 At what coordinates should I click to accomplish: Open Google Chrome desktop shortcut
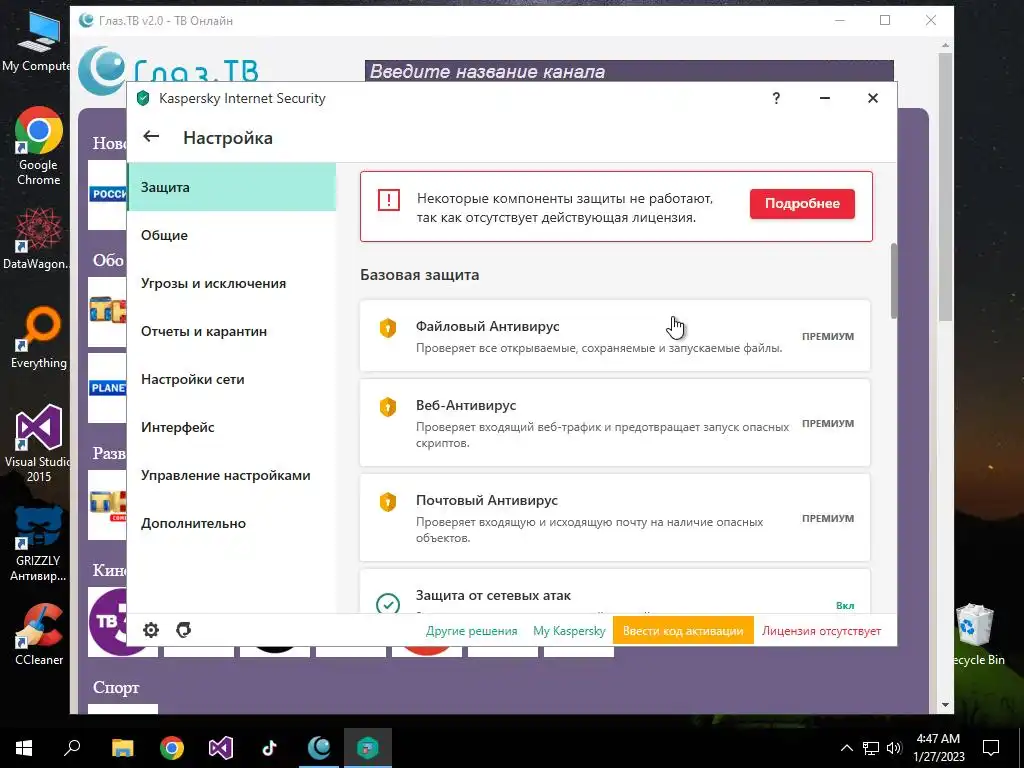point(39,147)
